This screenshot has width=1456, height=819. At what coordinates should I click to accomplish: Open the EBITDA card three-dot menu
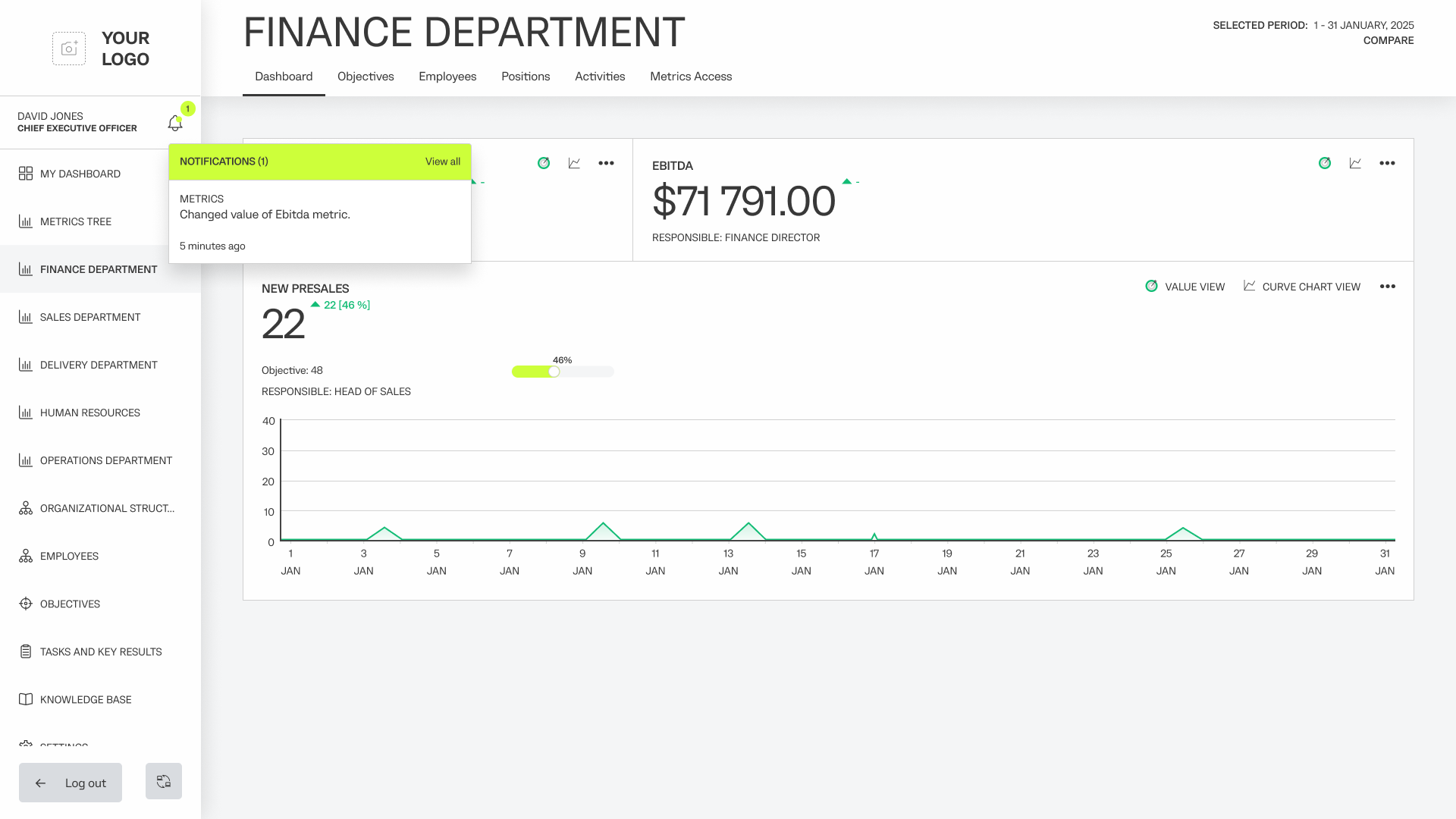(x=1387, y=163)
